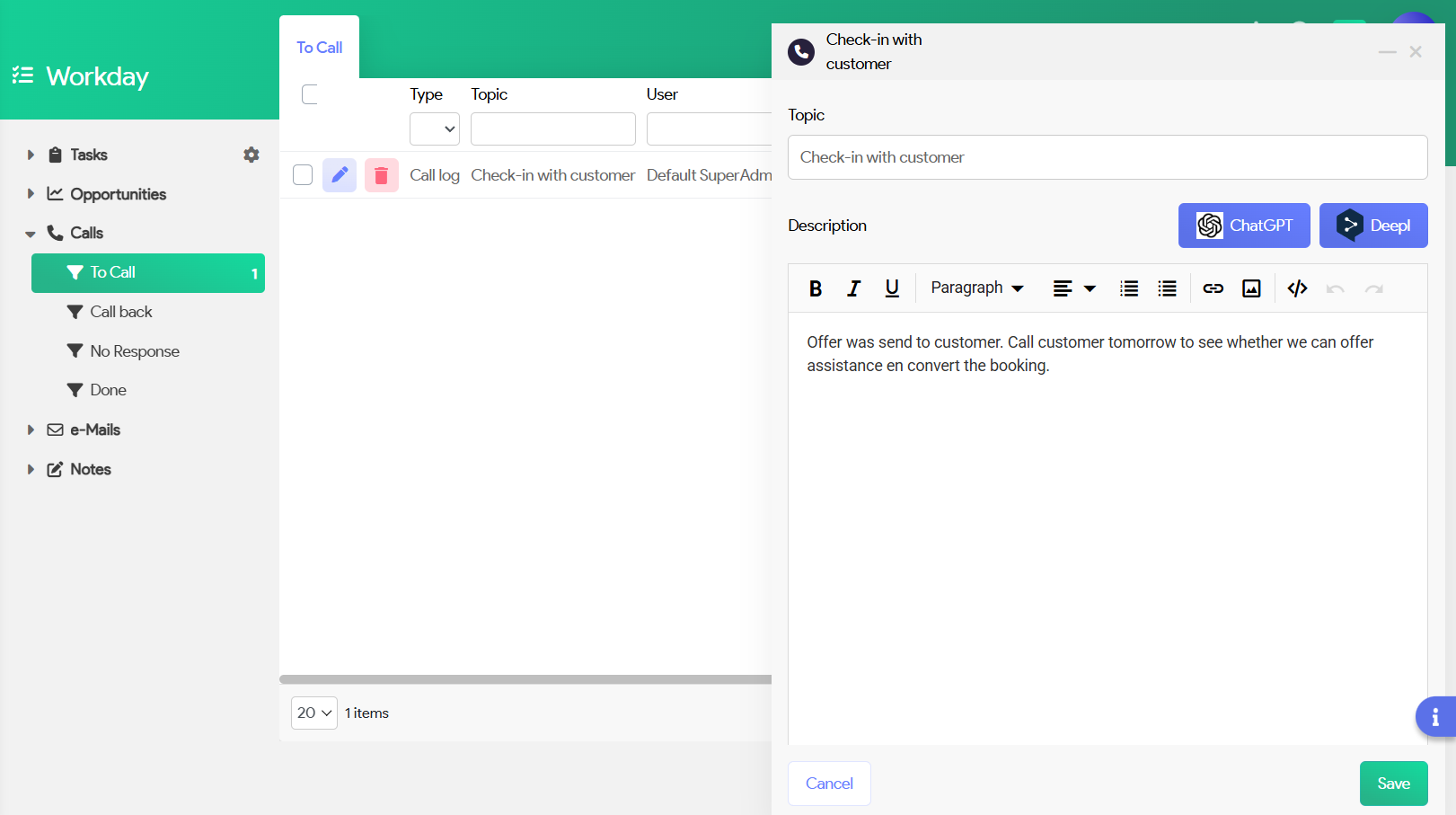
Task: Change page size dropdown showing 20
Action: coord(314,713)
